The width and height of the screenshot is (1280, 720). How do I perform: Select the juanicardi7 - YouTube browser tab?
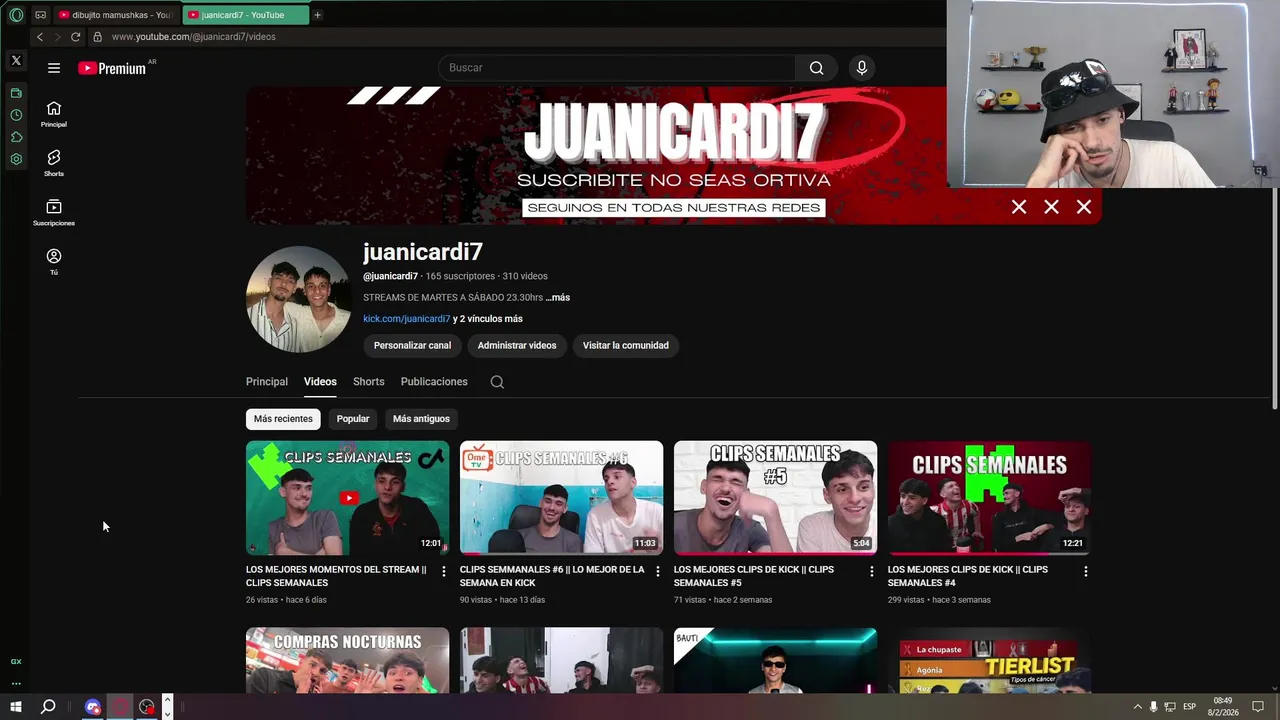pos(244,15)
